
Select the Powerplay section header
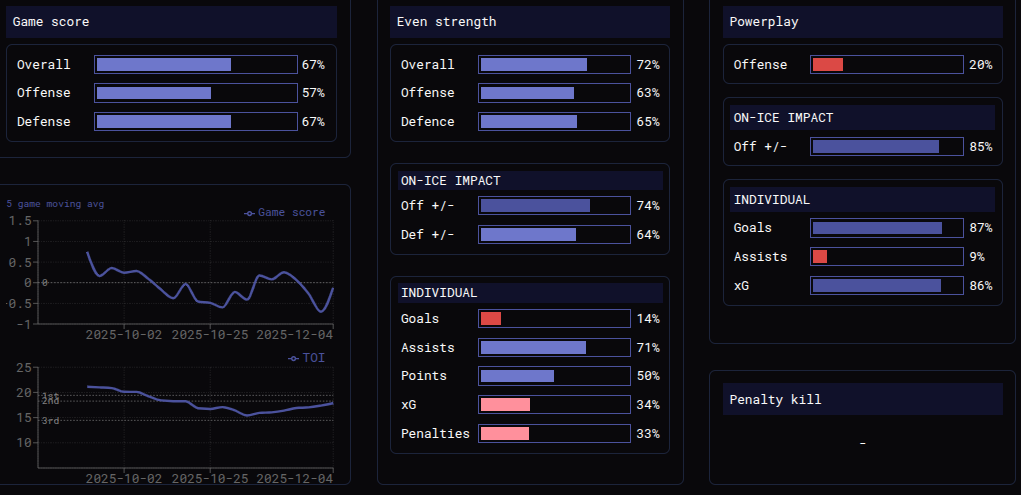click(863, 22)
